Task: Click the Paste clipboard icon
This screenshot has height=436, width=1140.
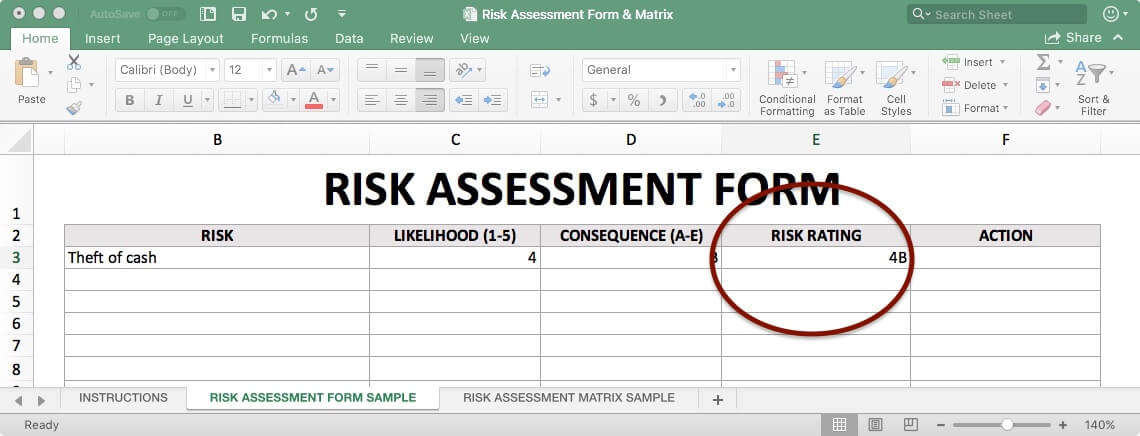Action: coord(28,73)
